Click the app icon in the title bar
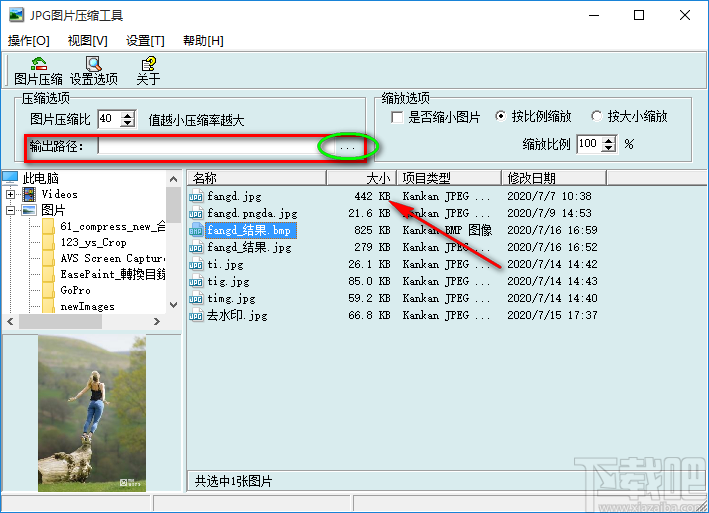Viewport: 709px width, 513px height. click(16, 15)
